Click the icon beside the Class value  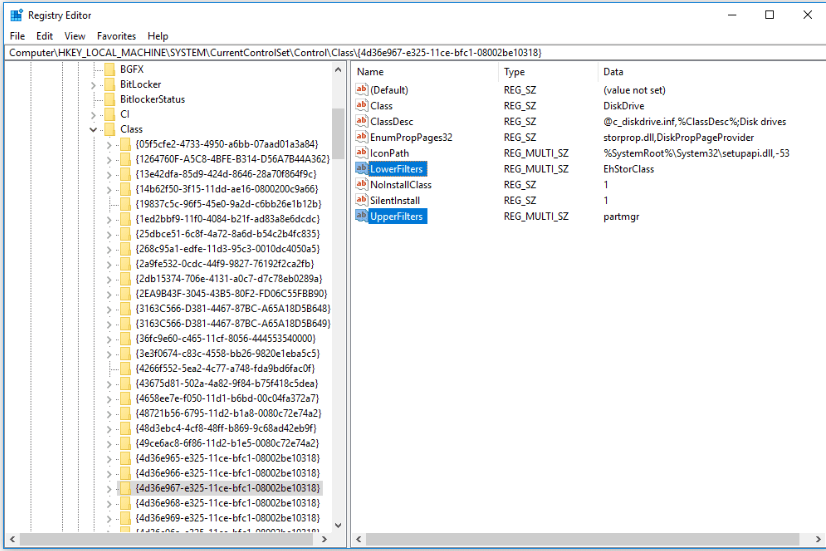click(x=361, y=105)
